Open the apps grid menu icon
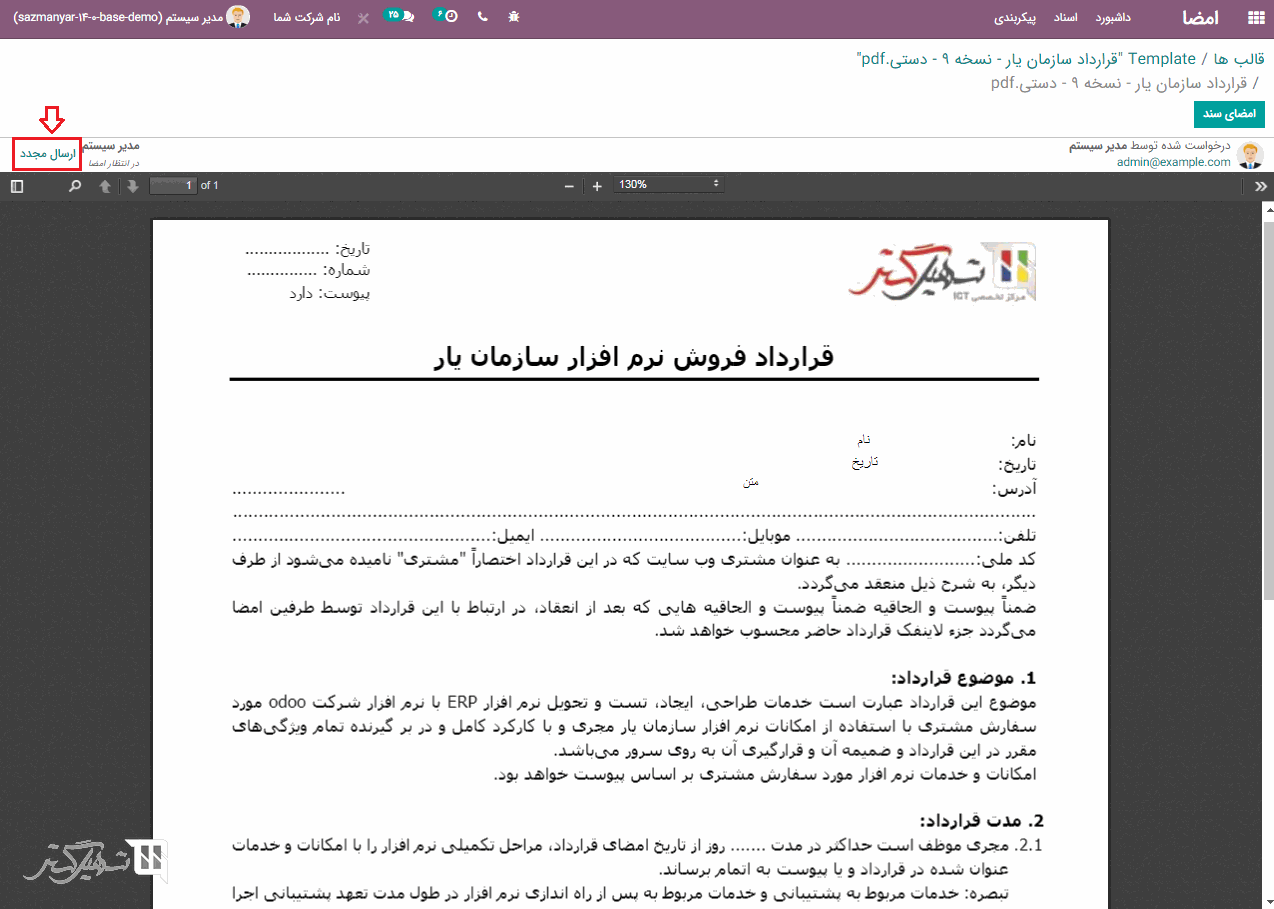Viewport: 1274px width, 909px height. [x=1255, y=18]
